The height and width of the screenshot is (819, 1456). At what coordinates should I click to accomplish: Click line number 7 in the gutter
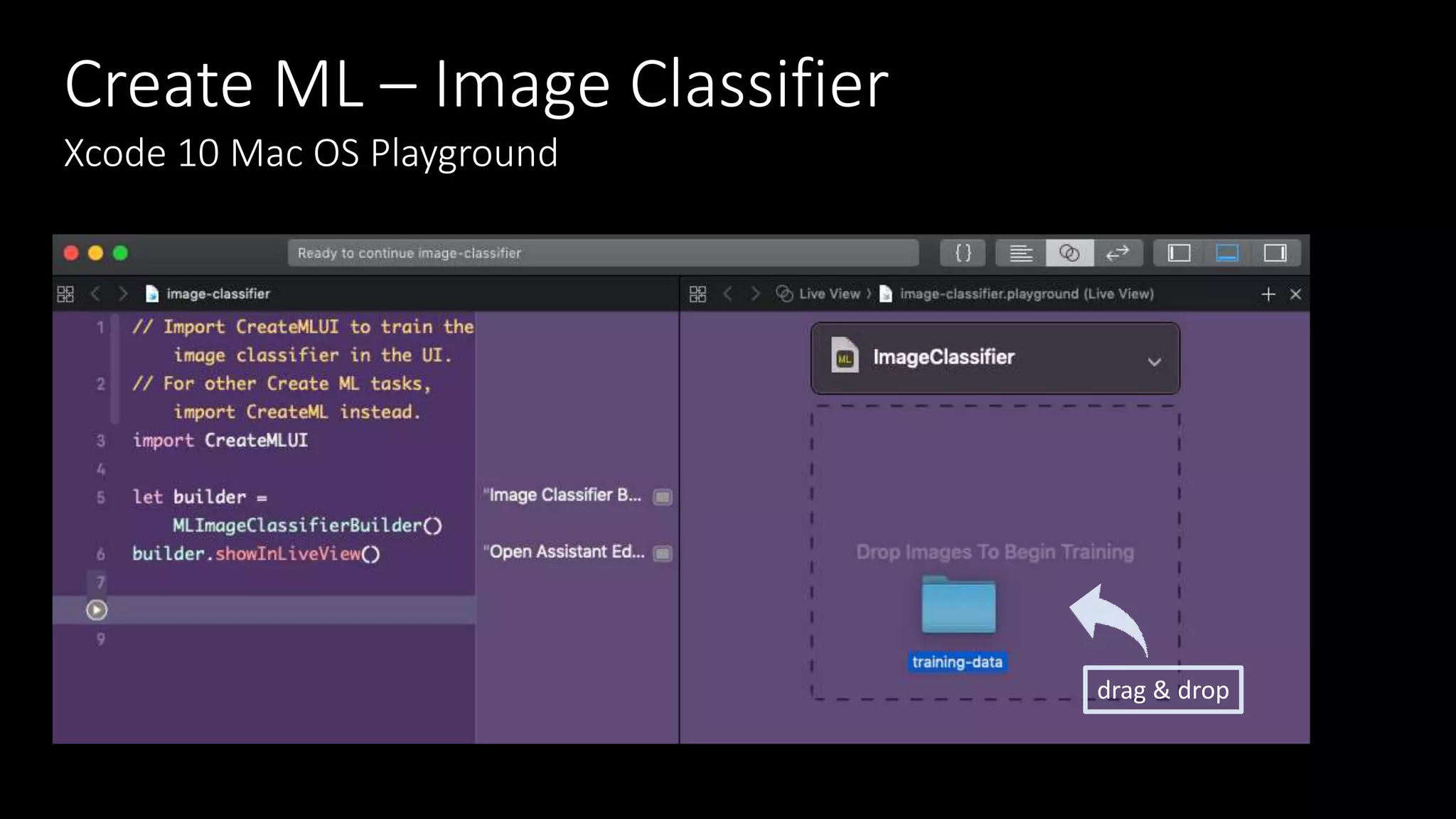click(x=101, y=583)
